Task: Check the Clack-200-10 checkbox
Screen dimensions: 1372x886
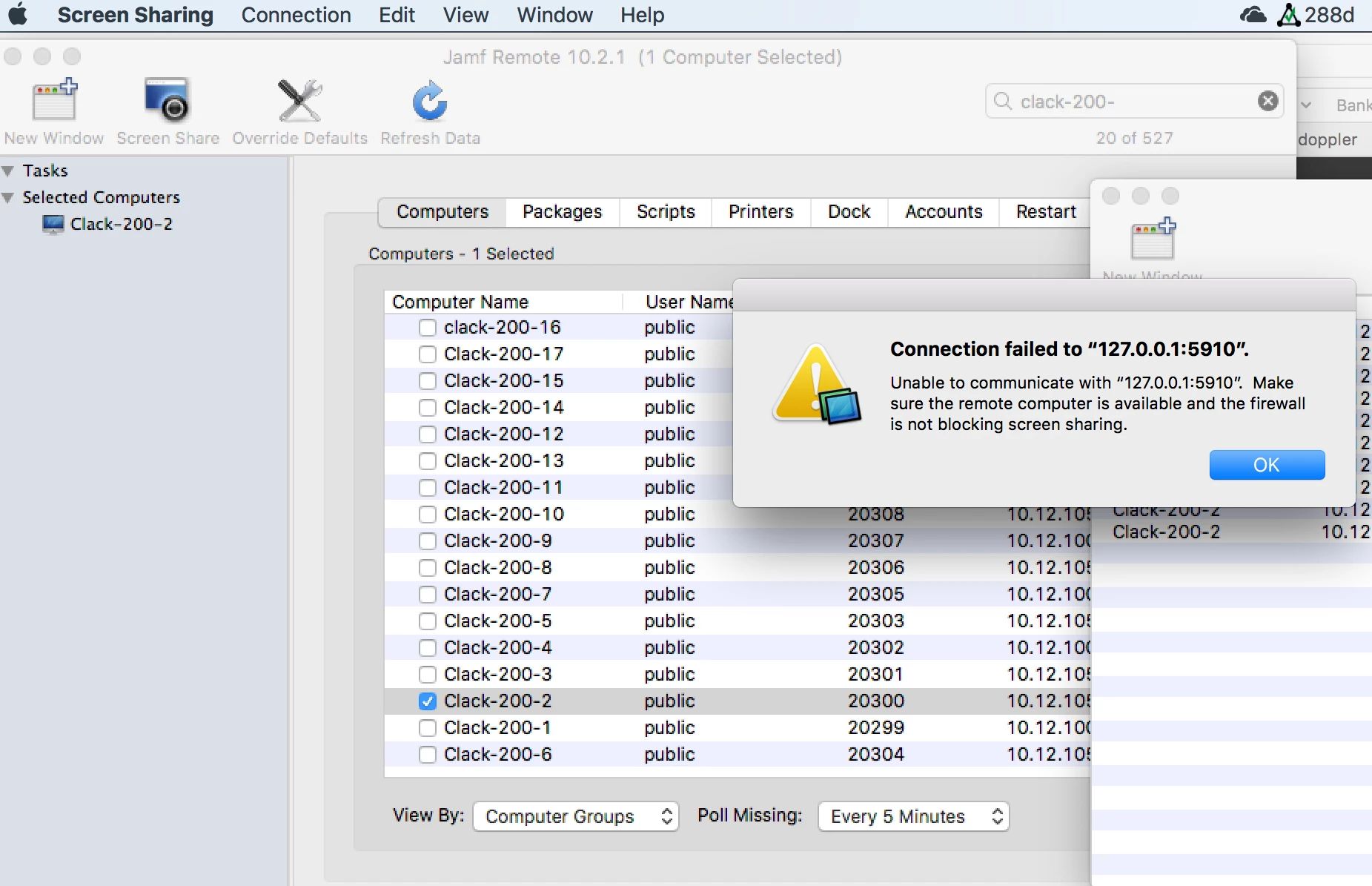Action: [427, 514]
